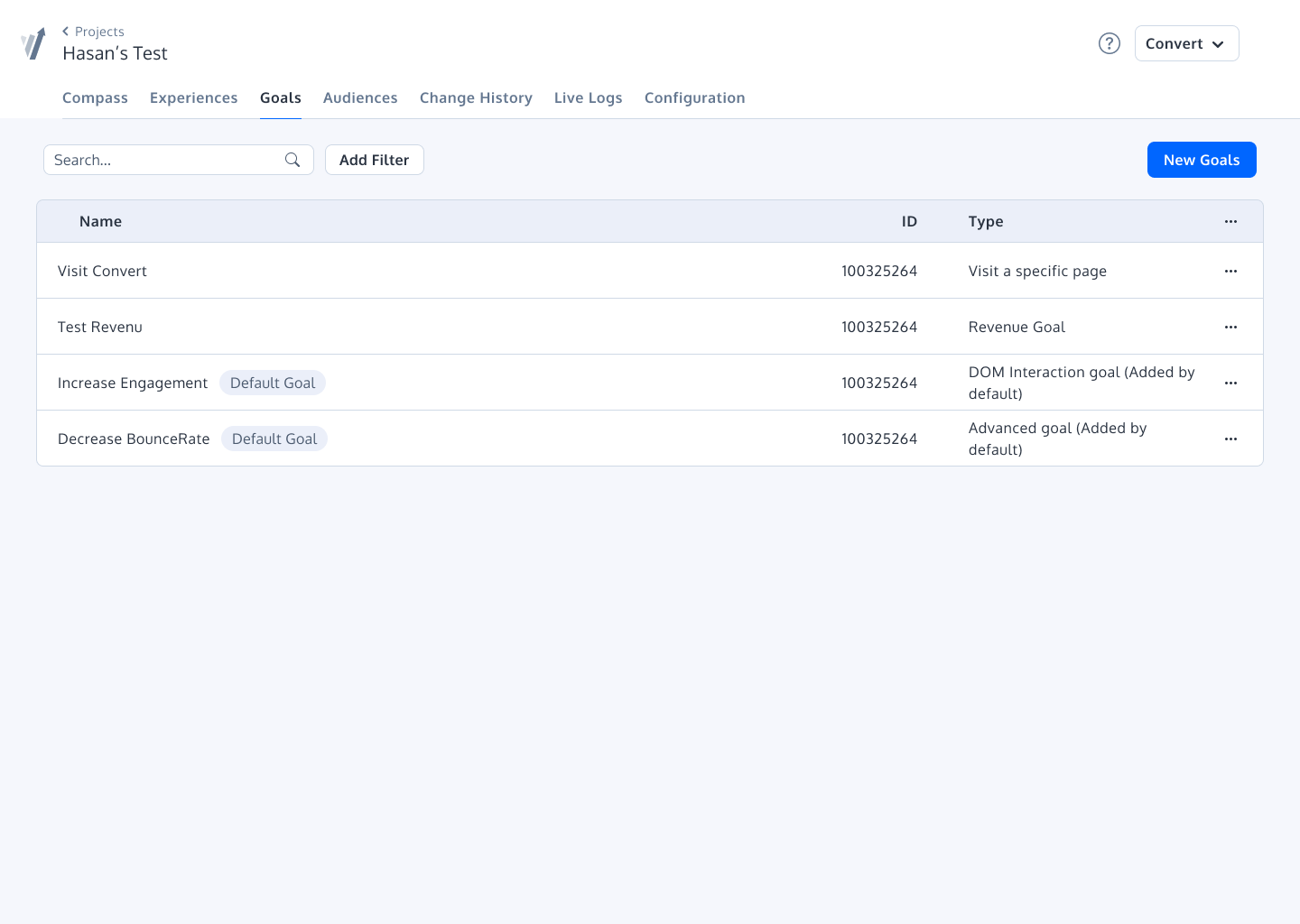The height and width of the screenshot is (924, 1300).
Task: Click the New Goals button
Action: pos(1201,160)
